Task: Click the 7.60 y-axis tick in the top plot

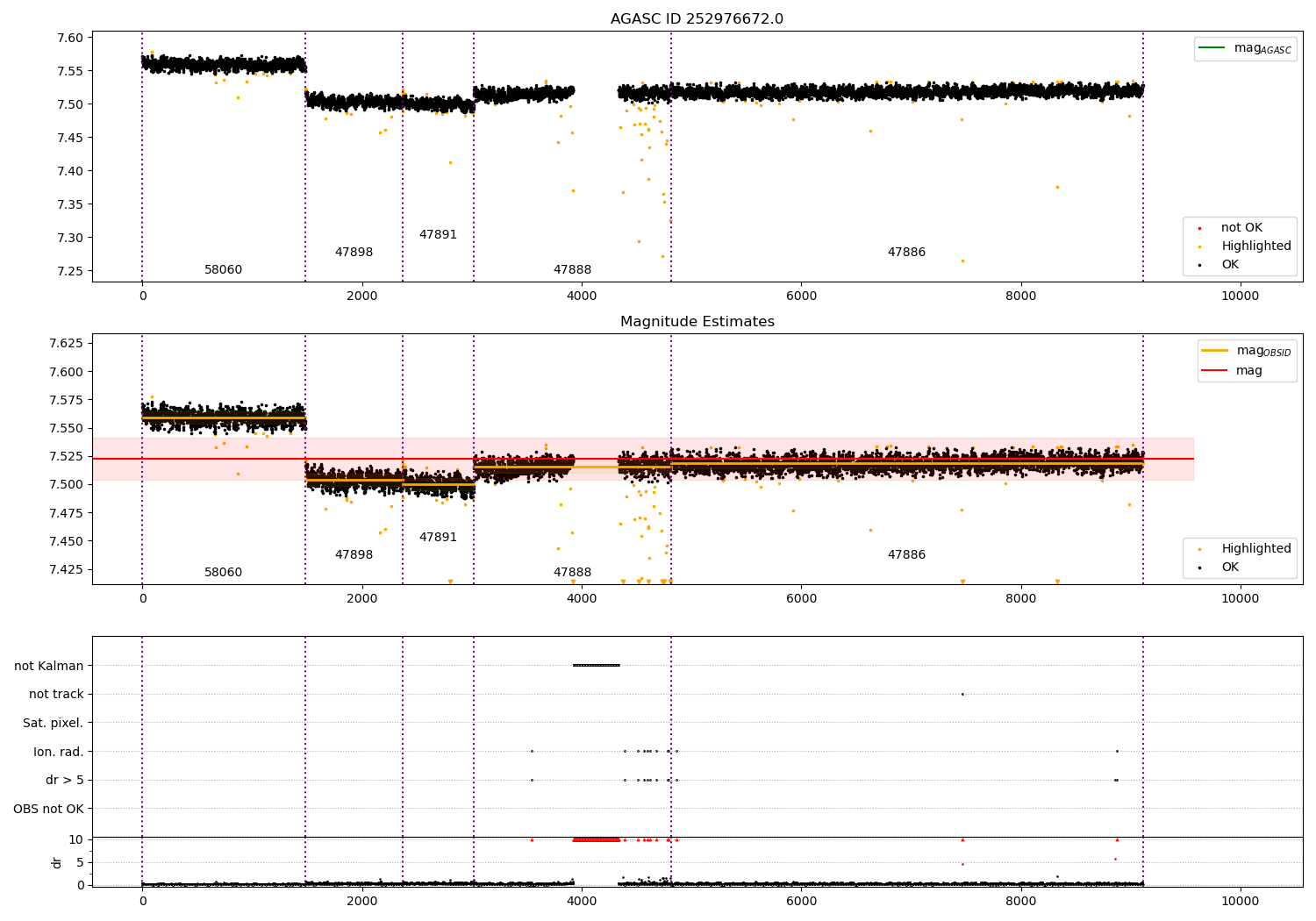Action: click(71, 38)
